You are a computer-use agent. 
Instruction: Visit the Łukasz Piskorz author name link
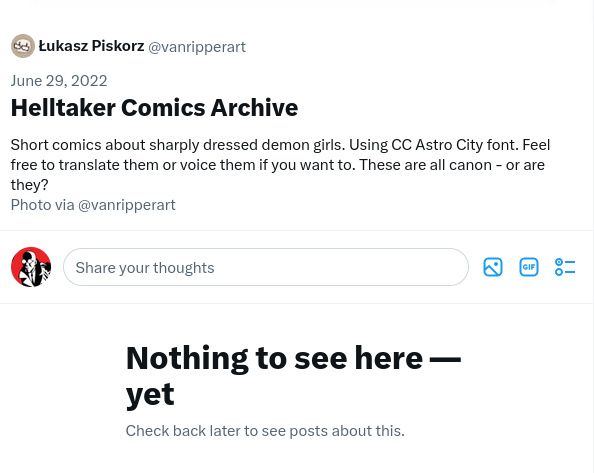point(91,46)
